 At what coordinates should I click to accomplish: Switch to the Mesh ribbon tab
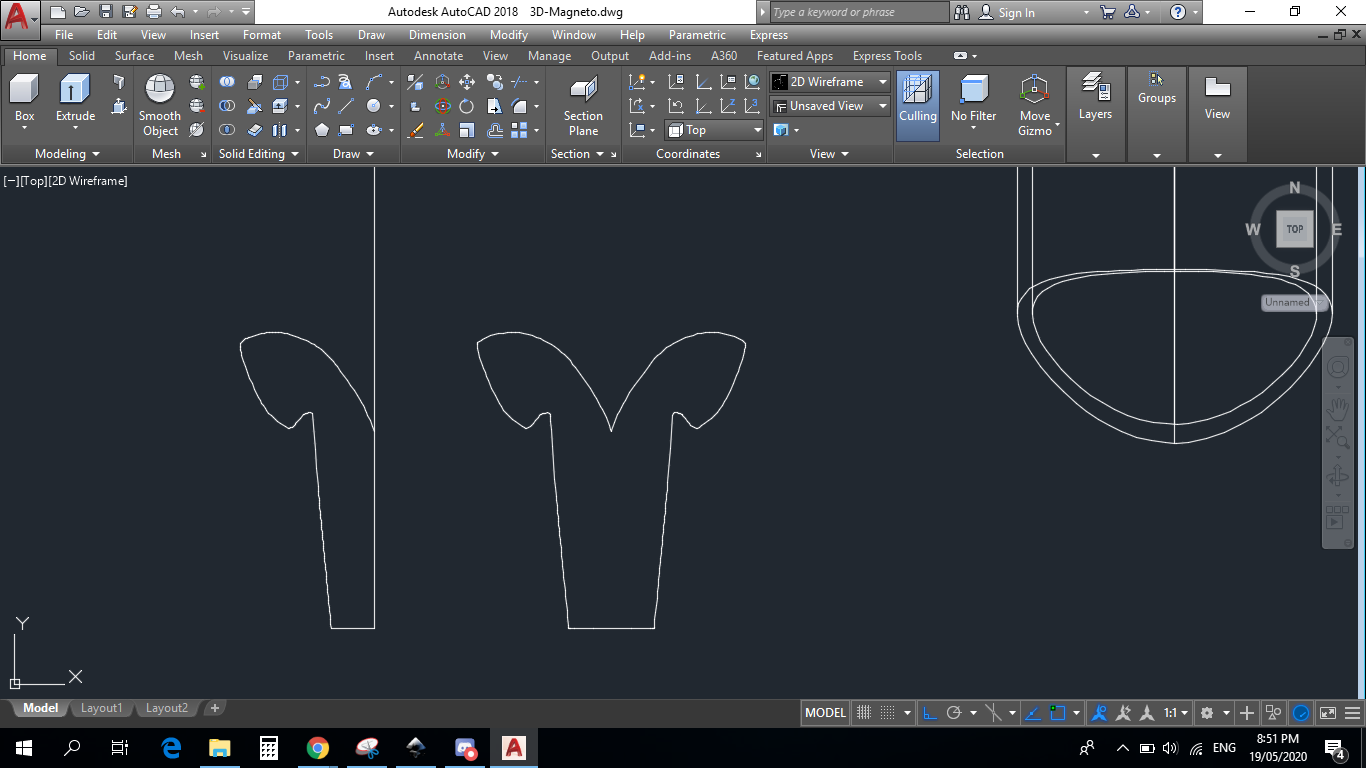(x=188, y=56)
